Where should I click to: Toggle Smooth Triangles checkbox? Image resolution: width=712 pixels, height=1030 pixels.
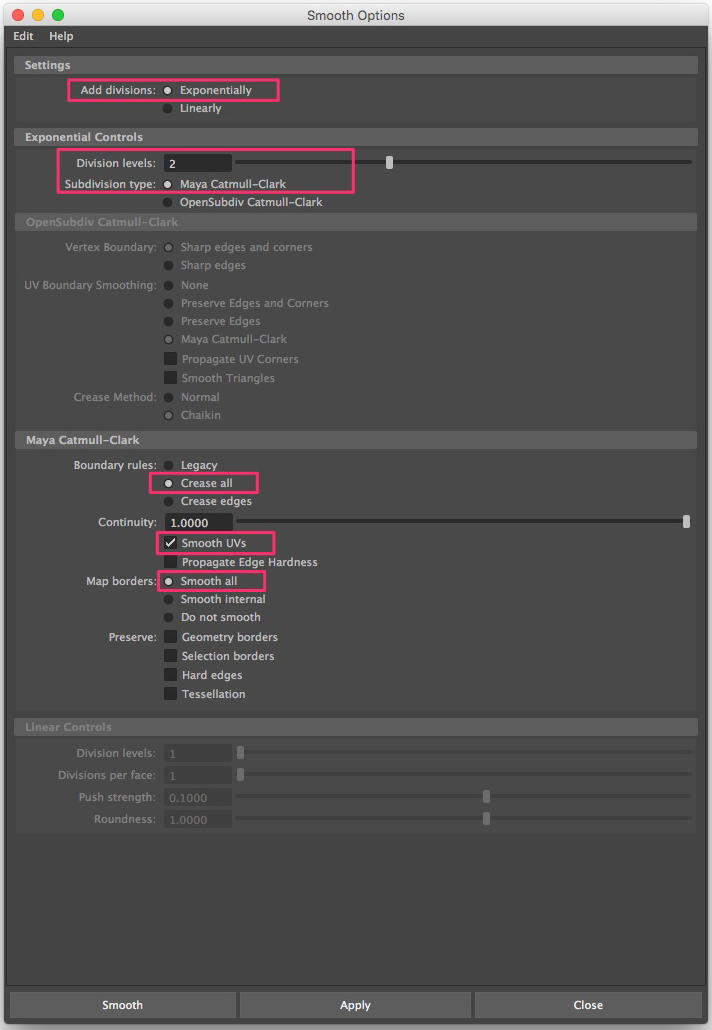[170, 378]
